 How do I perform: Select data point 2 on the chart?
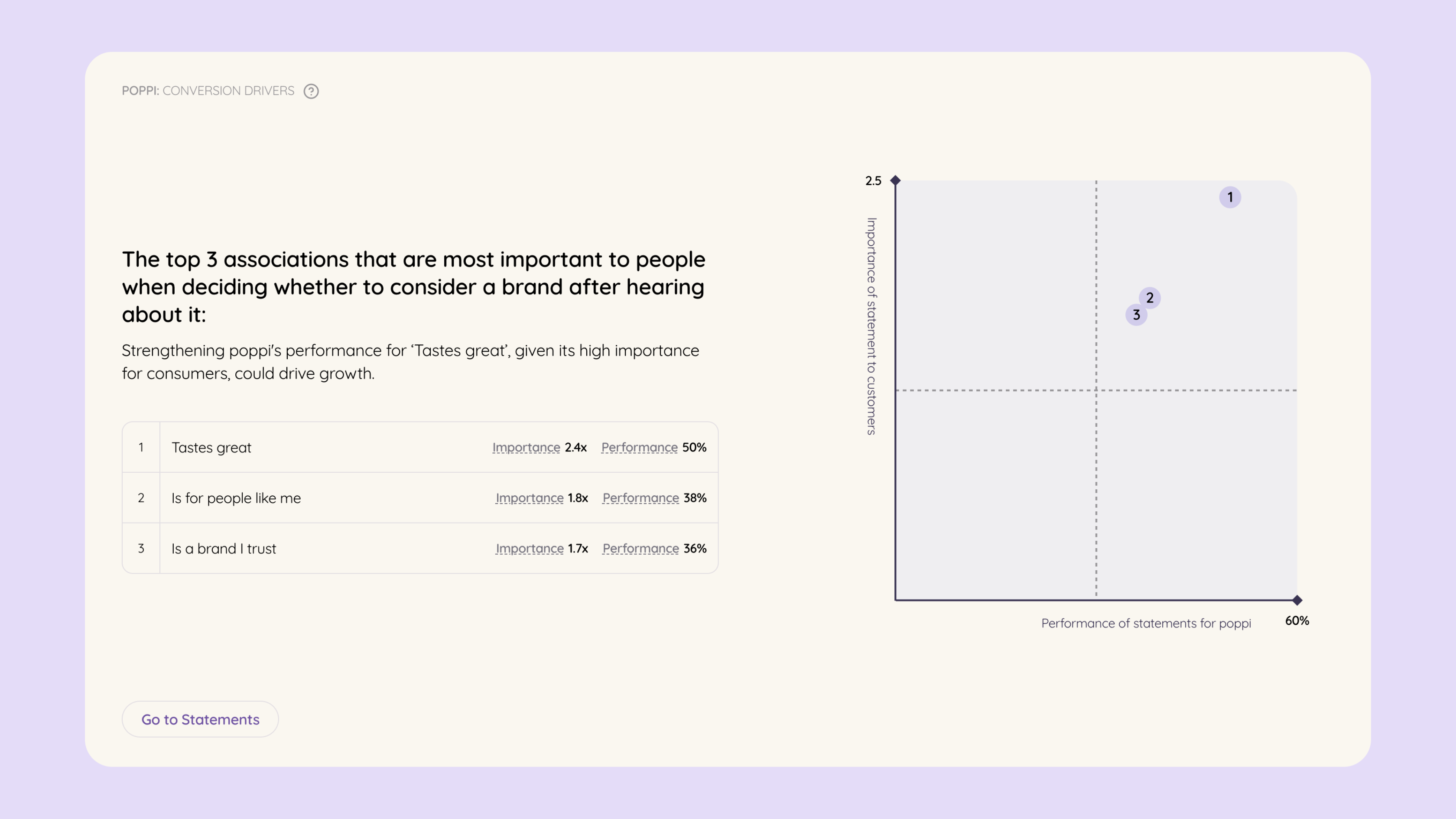[1150, 298]
